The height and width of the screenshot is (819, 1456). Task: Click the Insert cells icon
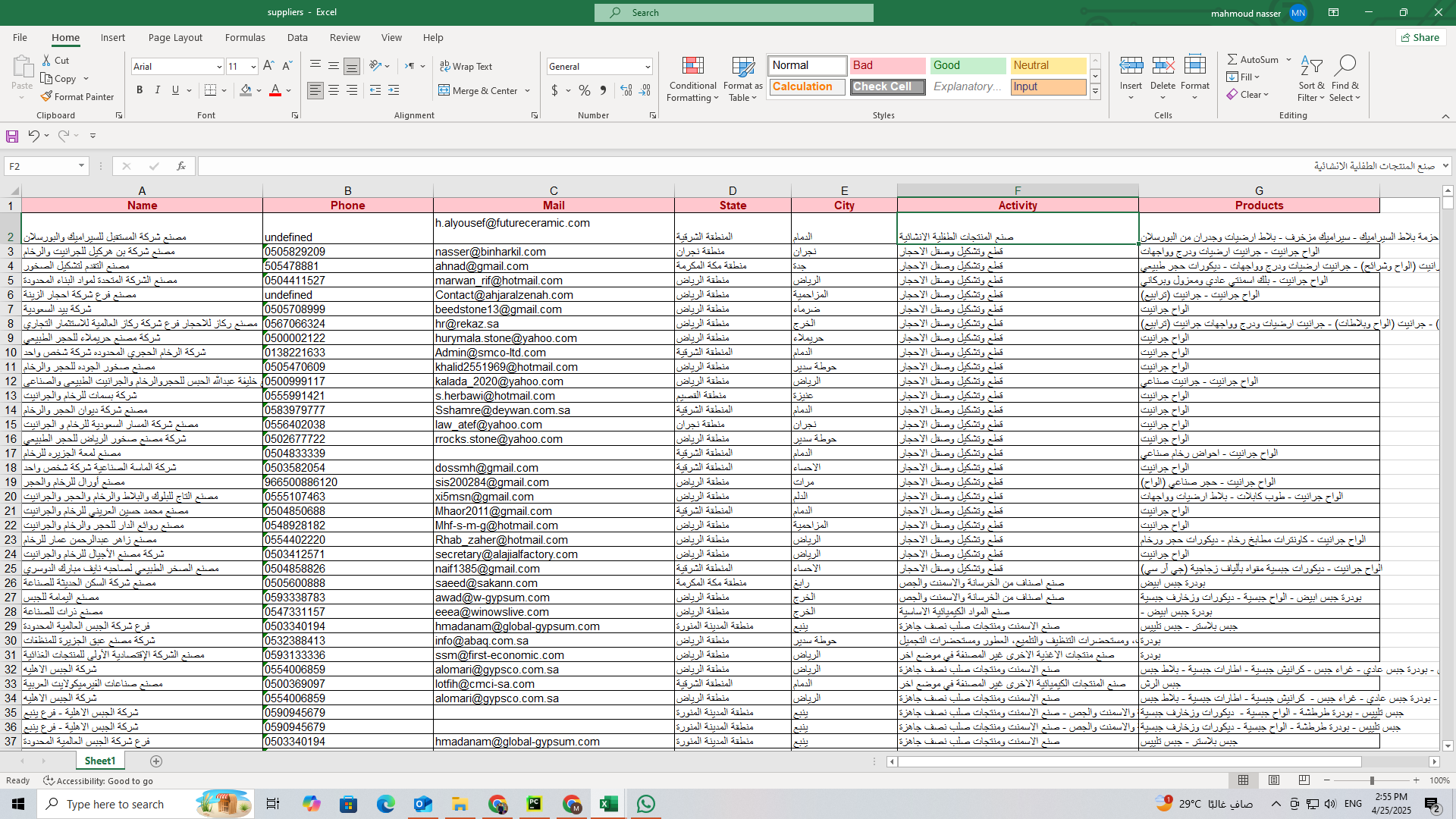[x=1131, y=67]
